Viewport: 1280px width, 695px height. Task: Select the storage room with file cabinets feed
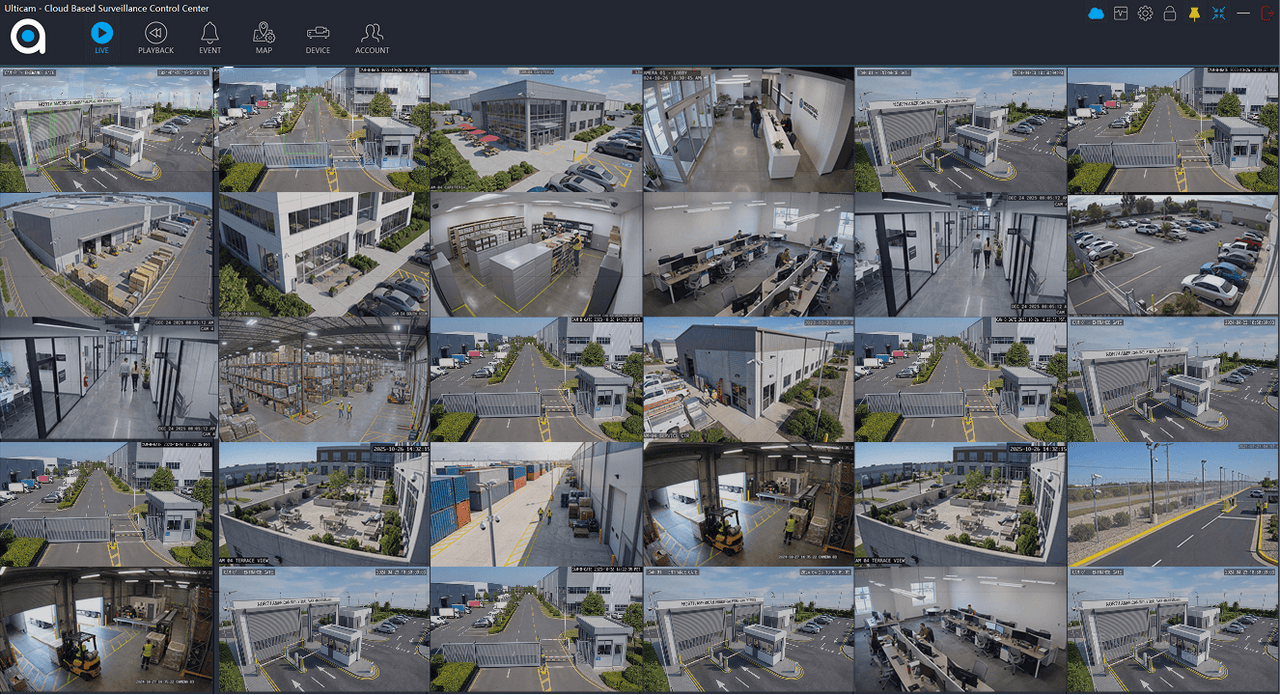pyautogui.click(x=535, y=254)
